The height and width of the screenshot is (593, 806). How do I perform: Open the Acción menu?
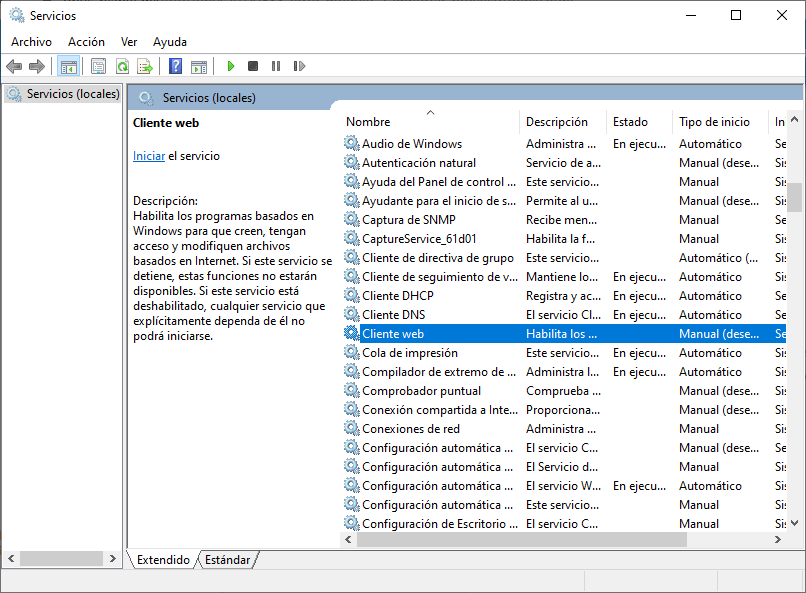coord(86,42)
